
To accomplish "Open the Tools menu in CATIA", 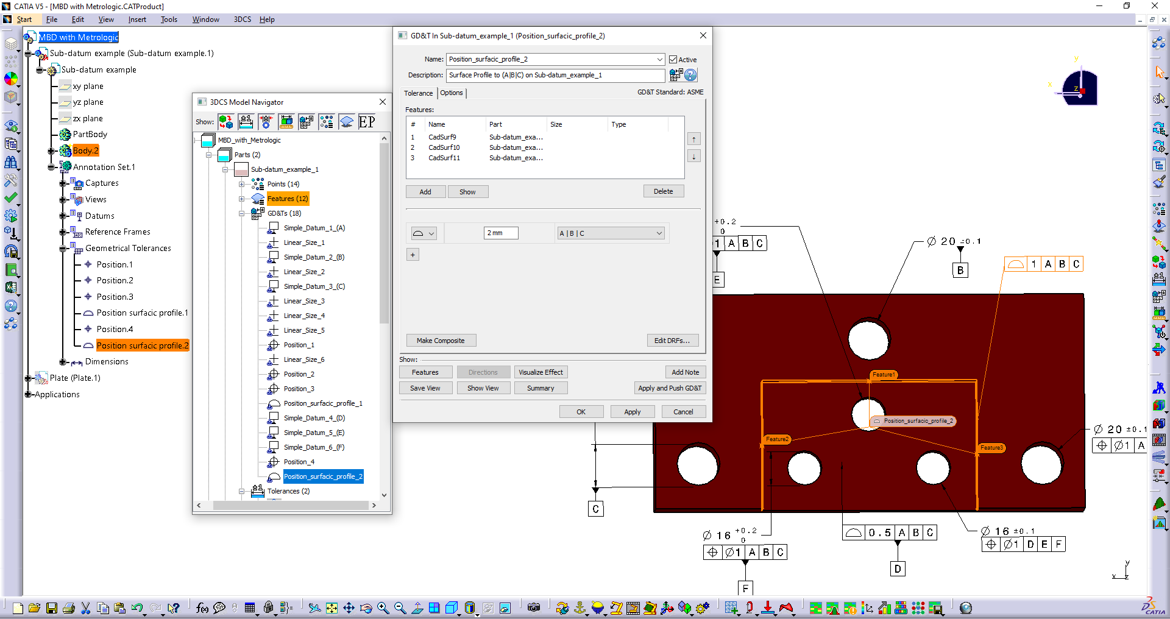I will tap(167, 18).
